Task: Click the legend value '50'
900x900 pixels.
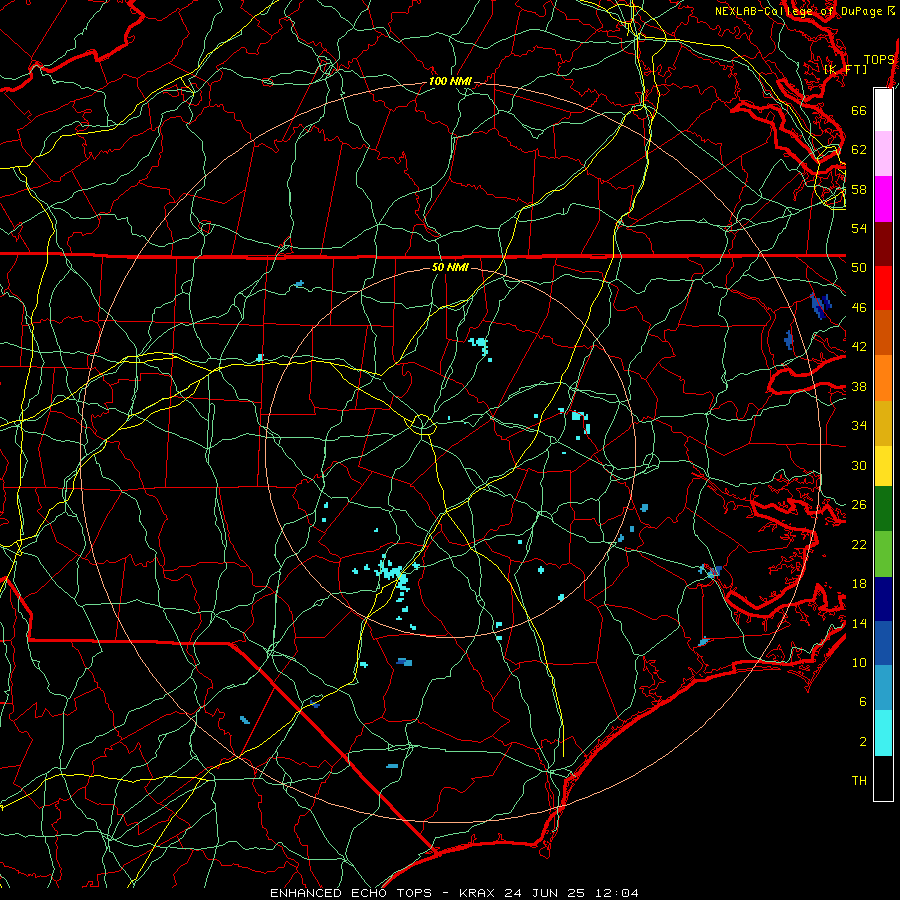Action: coord(859,267)
